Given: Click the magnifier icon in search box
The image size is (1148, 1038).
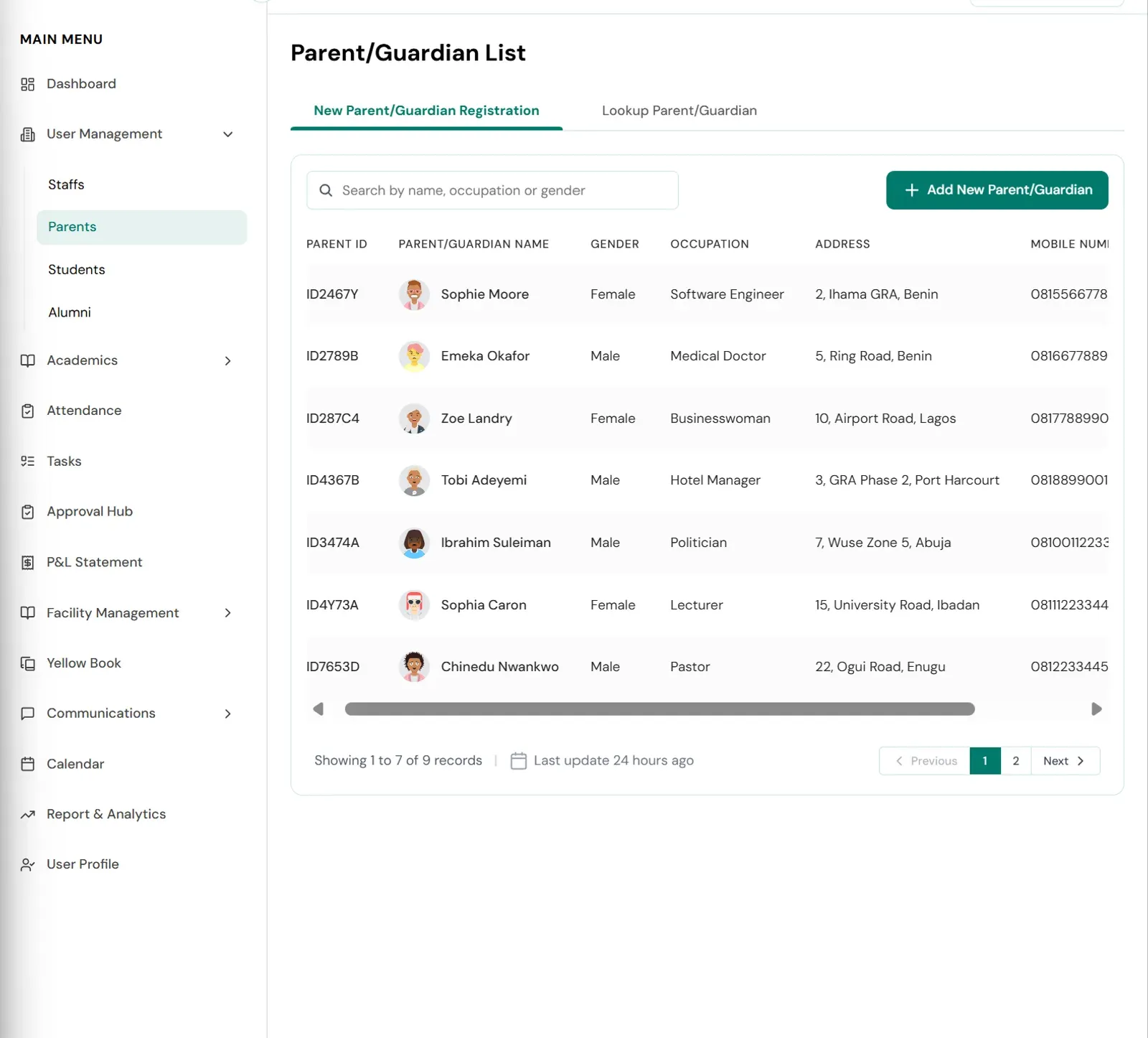Looking at the screenshot, I should coord(326,190).
